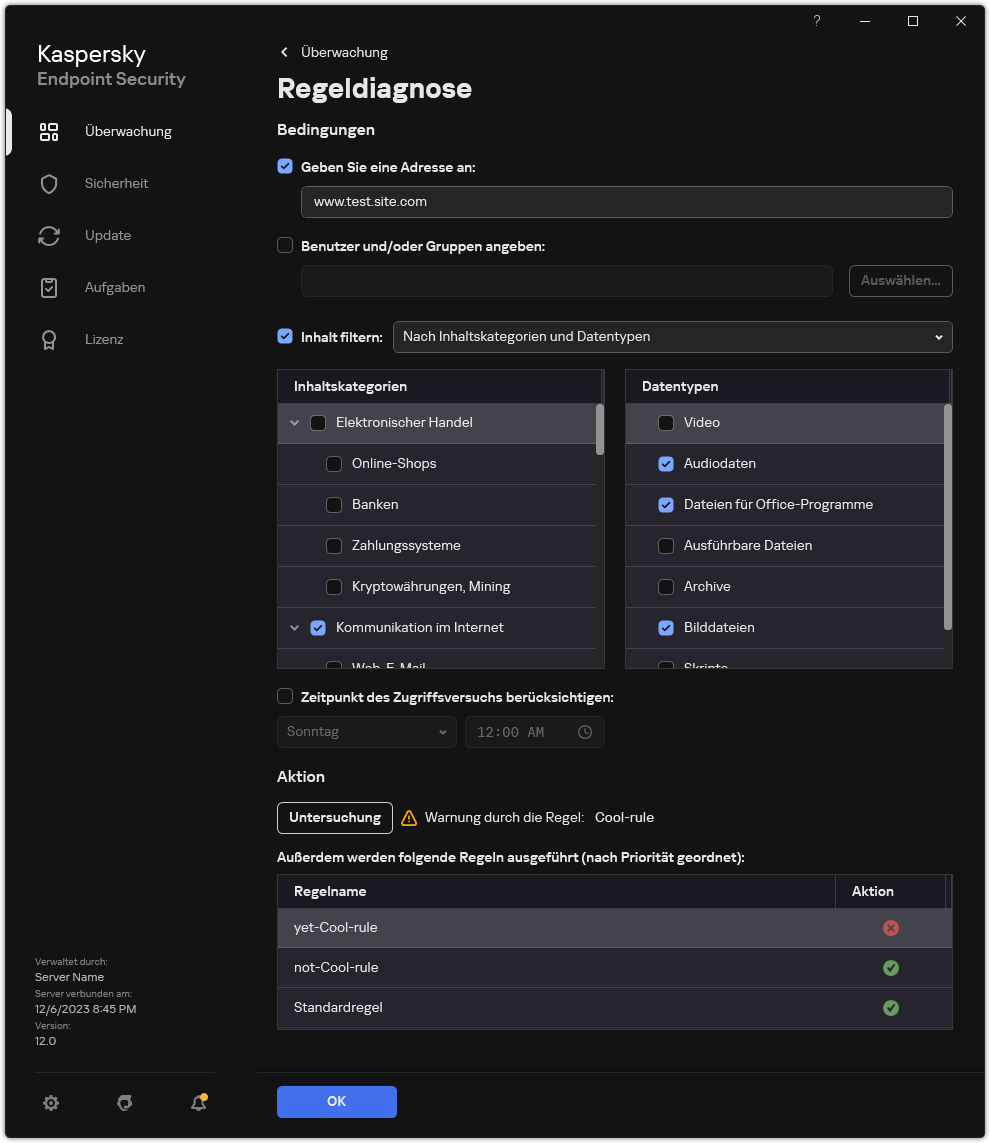Click the help question mark icon

[817, 21]
